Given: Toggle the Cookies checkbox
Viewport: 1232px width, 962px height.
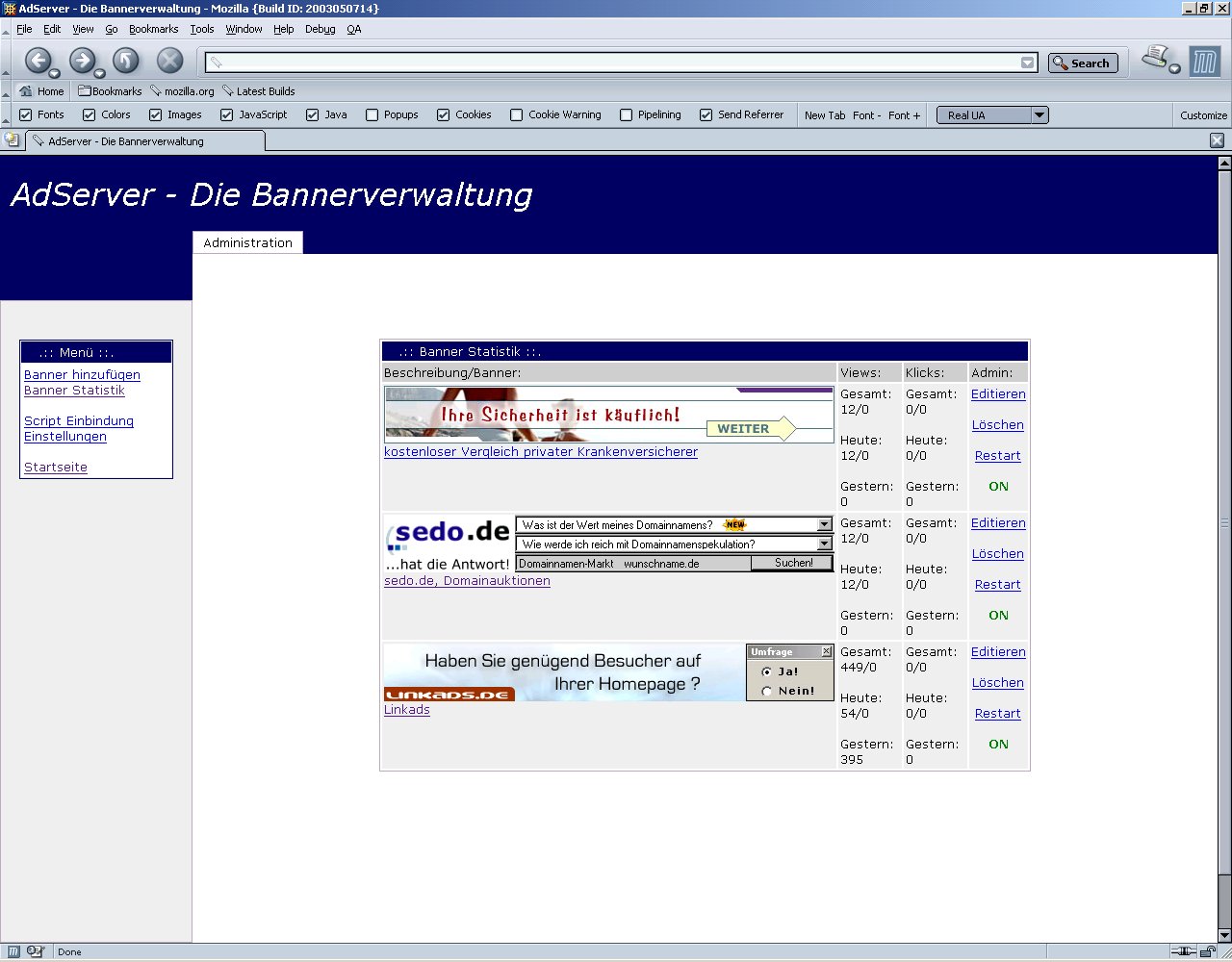Looking at the screenshot, I should tap(444, 114).
